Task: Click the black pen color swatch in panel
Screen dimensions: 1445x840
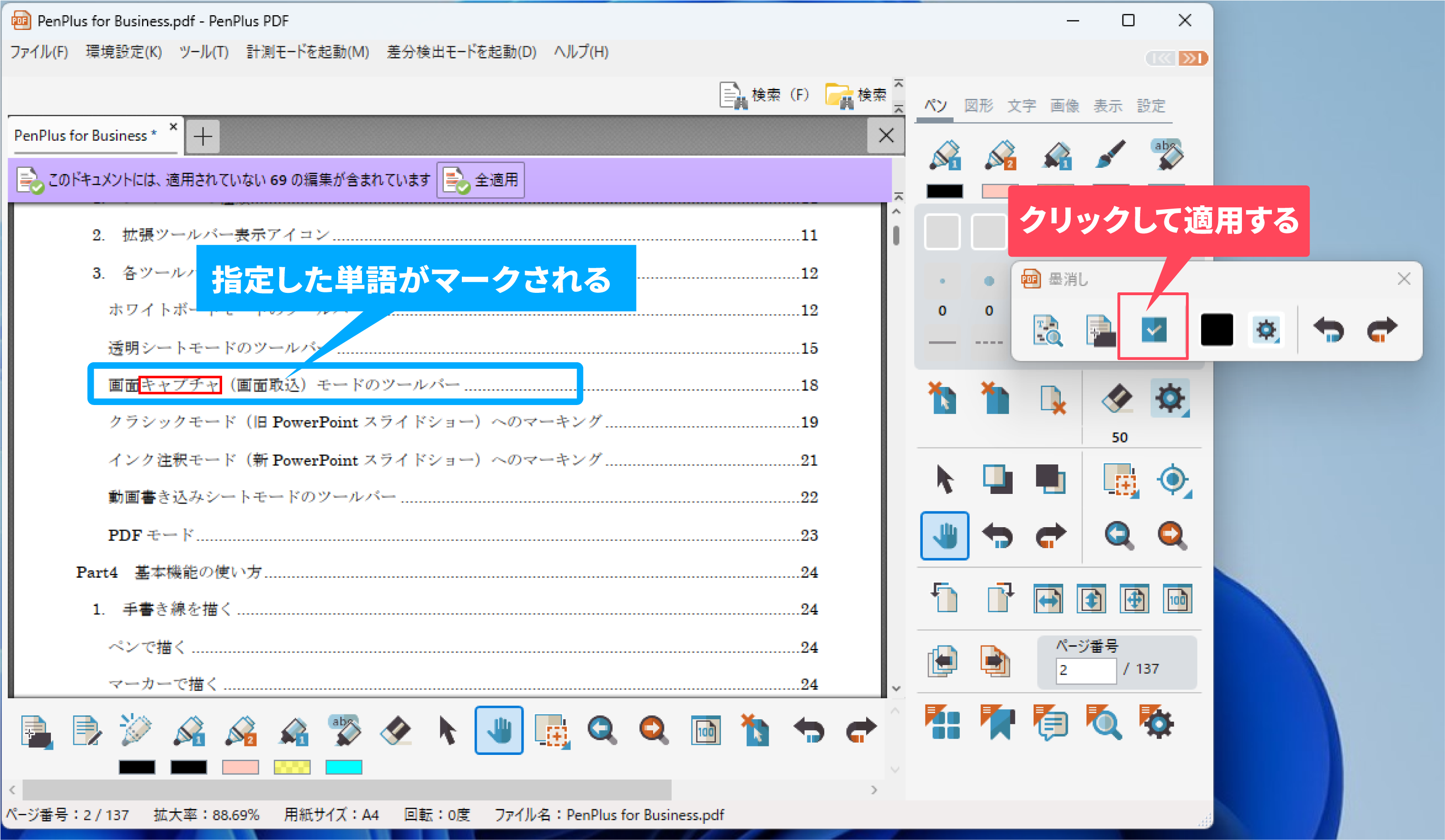Action: pyautogui.click(x=945, y=192)
